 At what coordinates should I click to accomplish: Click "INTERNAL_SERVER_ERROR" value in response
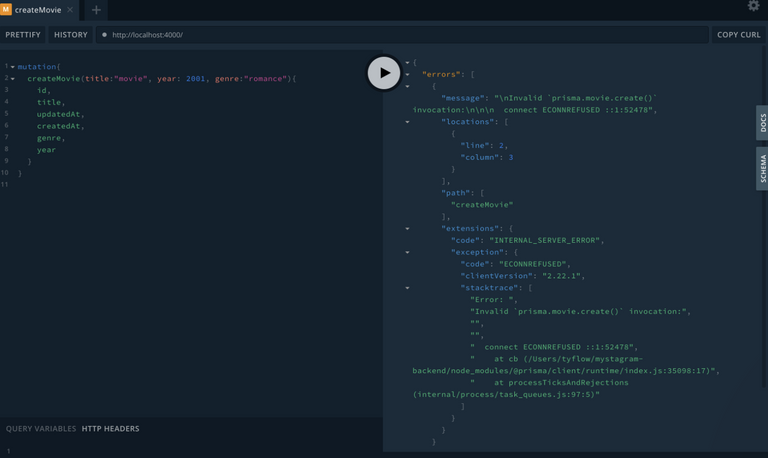click(x=544, y=241)
